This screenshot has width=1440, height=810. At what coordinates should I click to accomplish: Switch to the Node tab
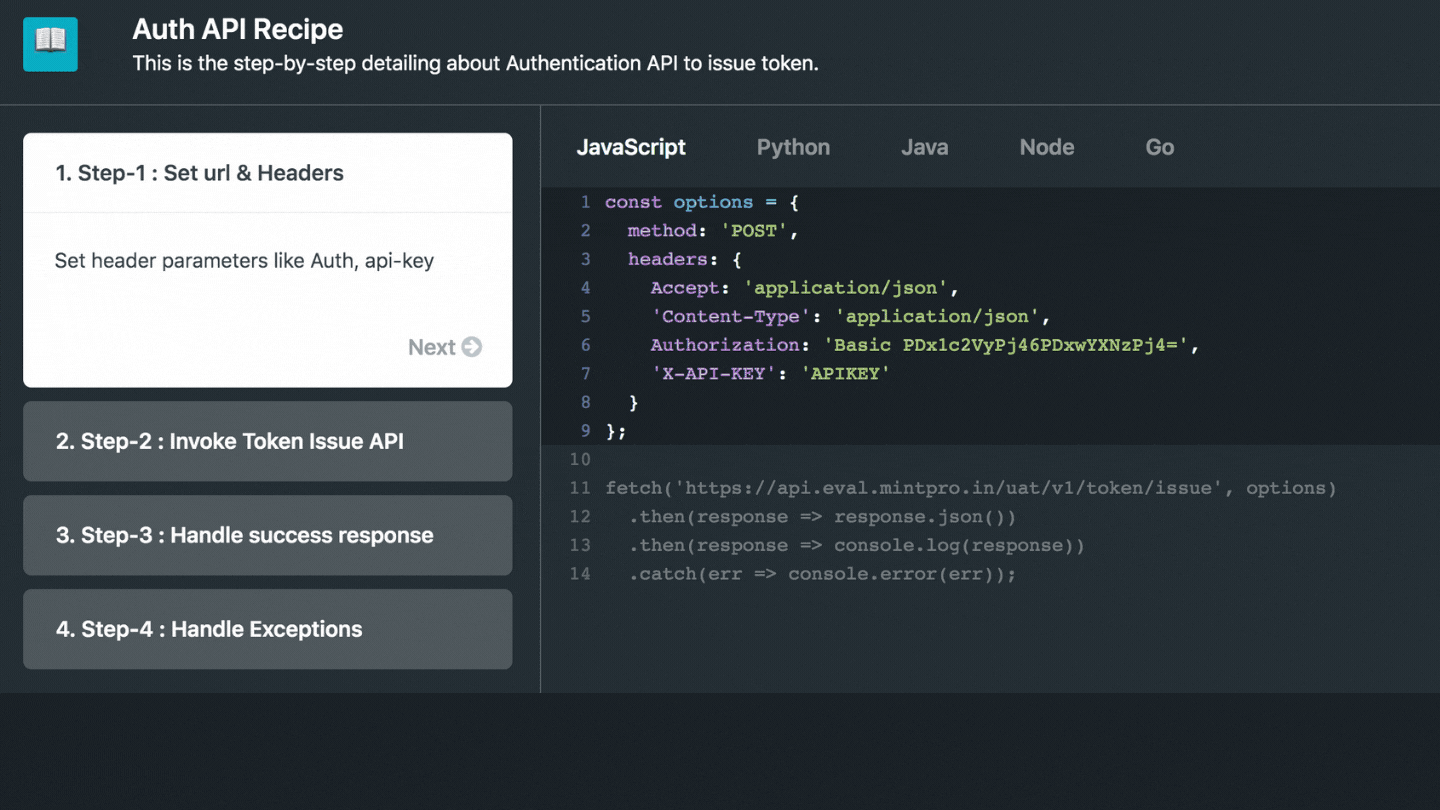(x=1047, y=147)
